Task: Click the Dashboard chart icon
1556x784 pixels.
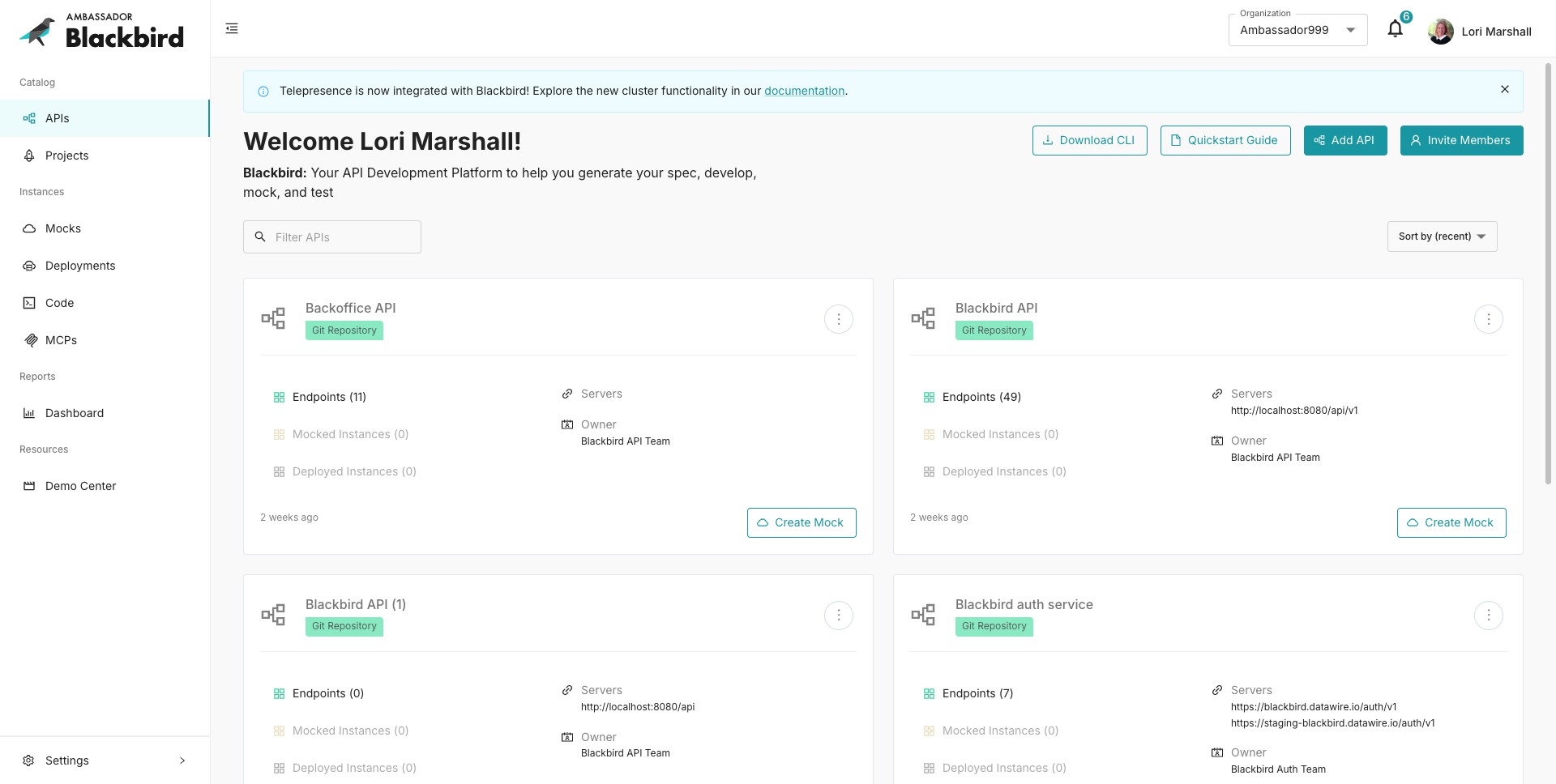Action: pyautogui.click(x=29, y=413)
